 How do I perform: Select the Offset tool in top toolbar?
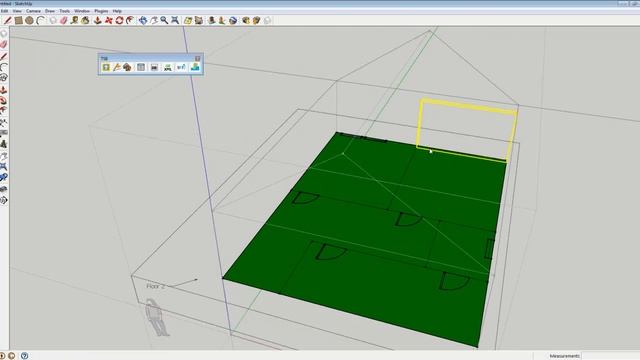coord(130,20)
